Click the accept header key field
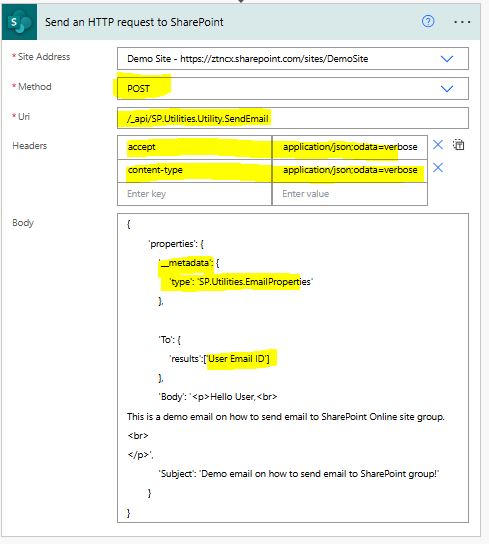The height and width of the screenshot is (544, 489). coord(194,147)
